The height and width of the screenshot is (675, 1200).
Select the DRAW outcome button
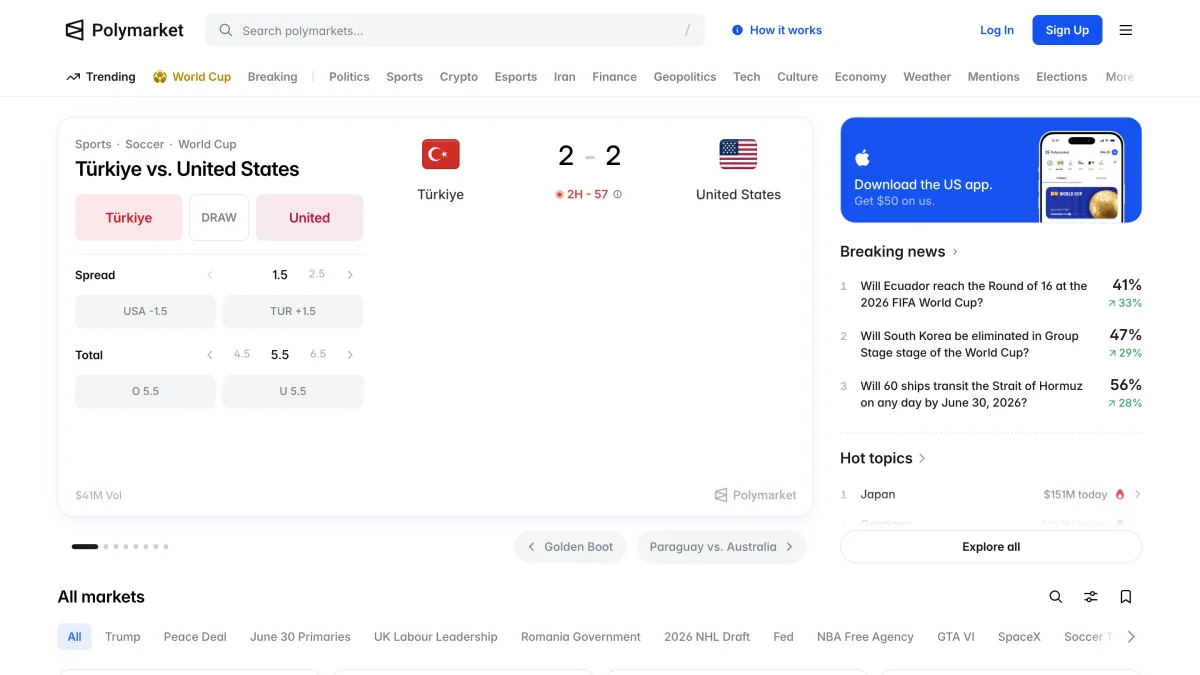219,218
